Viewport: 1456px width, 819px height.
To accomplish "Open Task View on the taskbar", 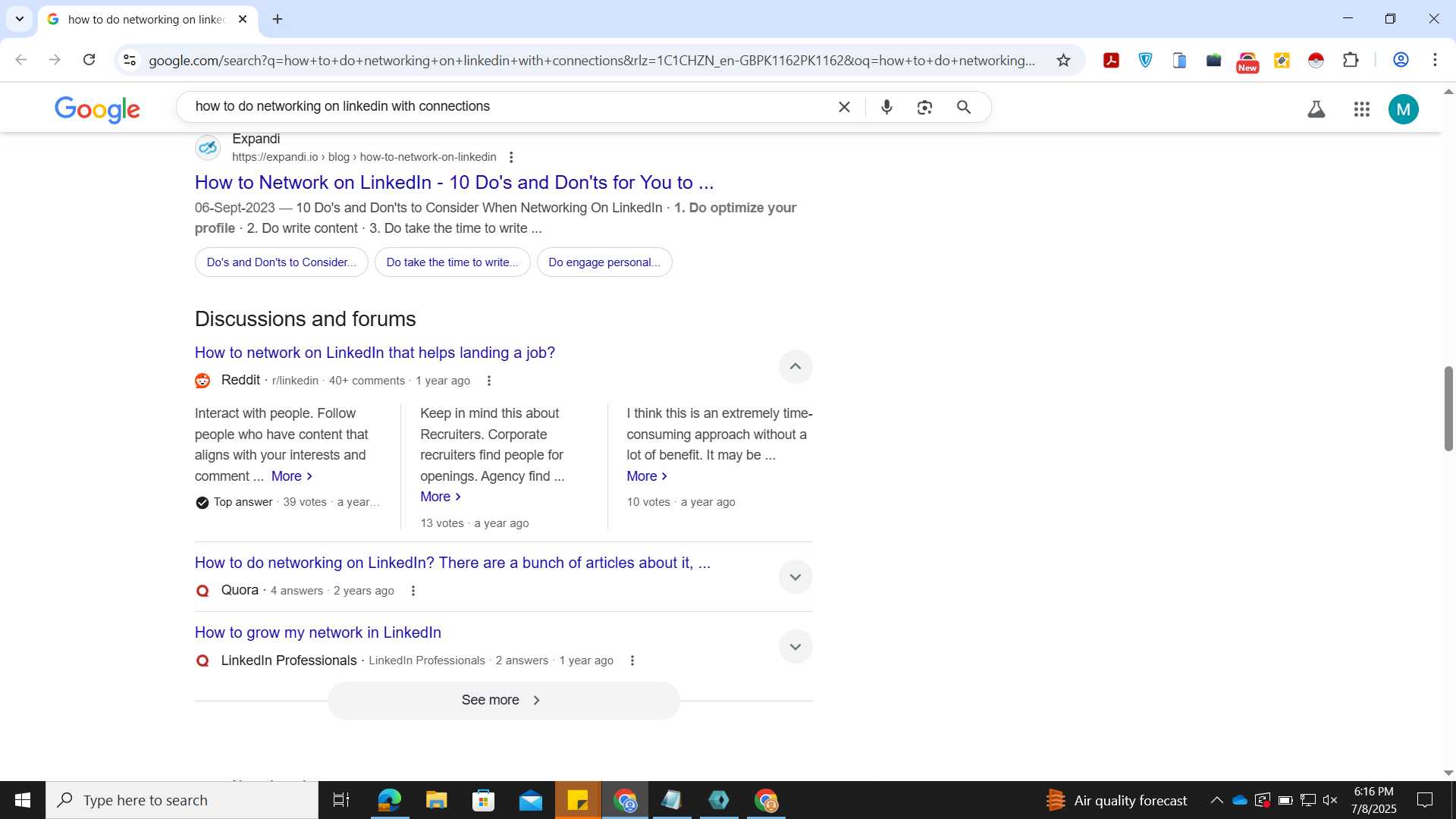I will (341, 800).
